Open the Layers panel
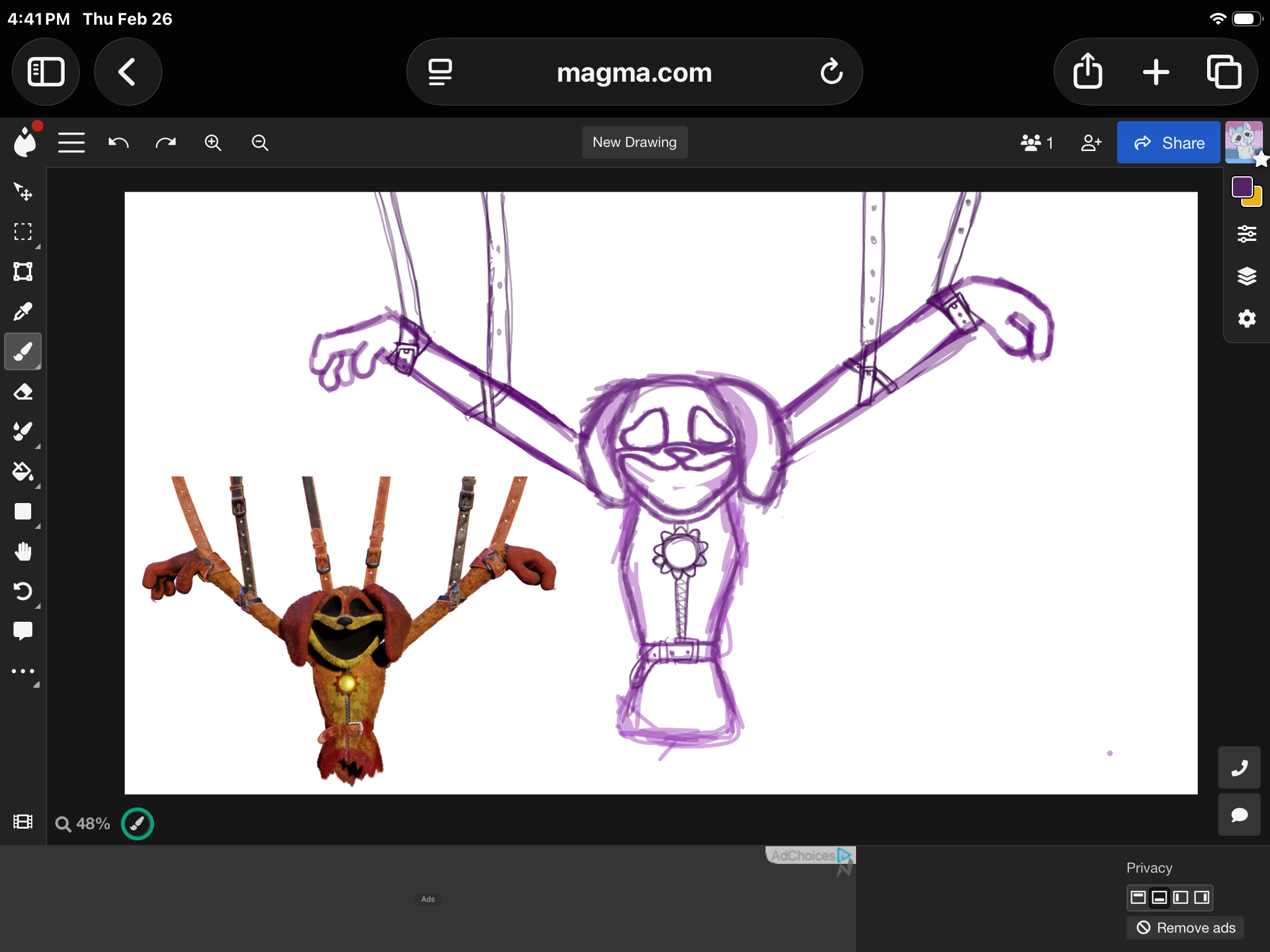 click(x=1248, y=276)
